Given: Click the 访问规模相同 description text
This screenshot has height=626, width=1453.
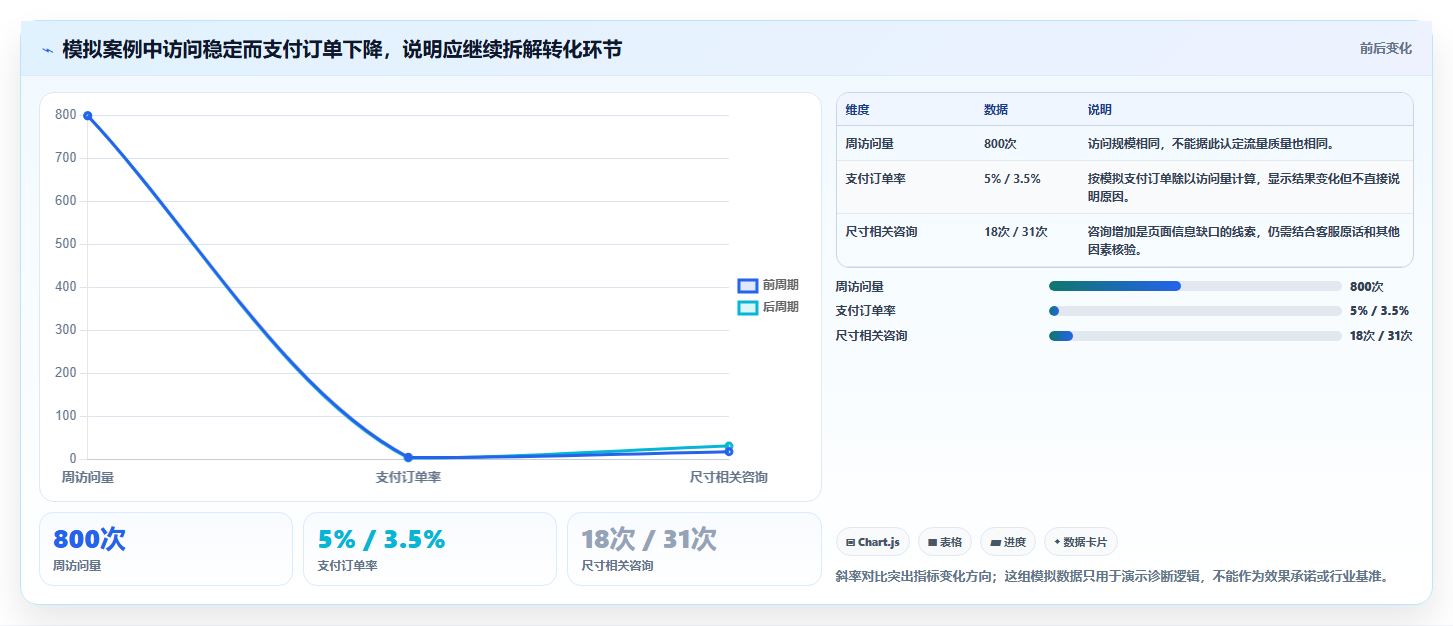Looking at the screenshot, I should click(x=1211, y=144).
